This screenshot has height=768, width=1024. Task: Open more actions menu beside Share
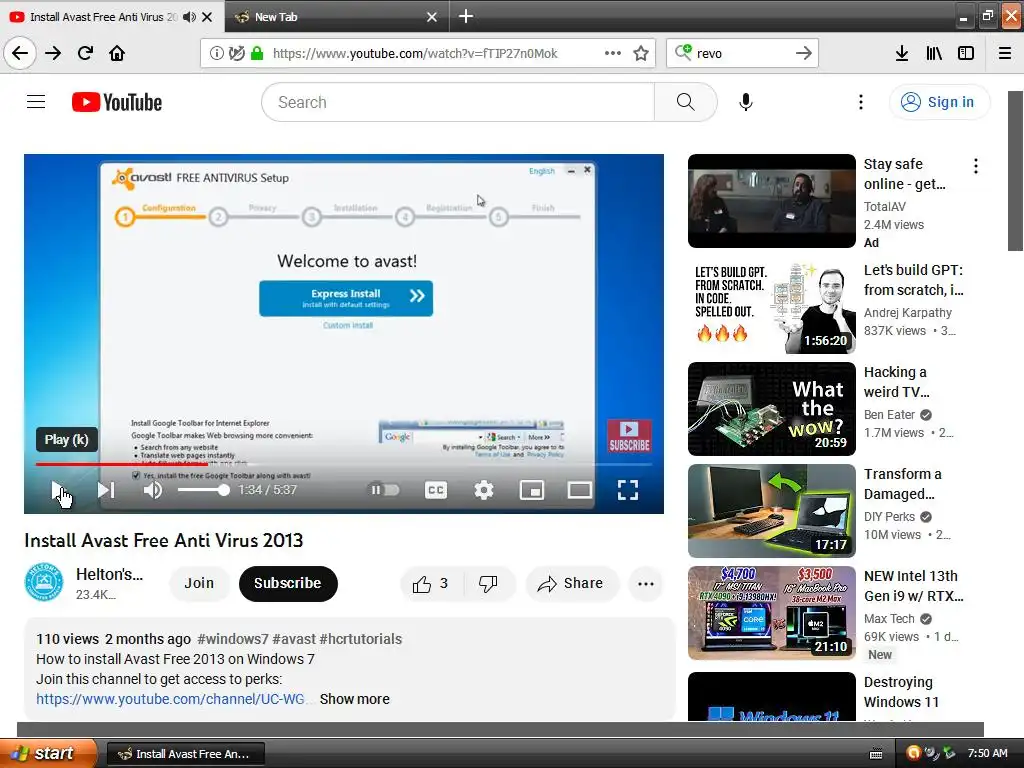coord(645,584)
